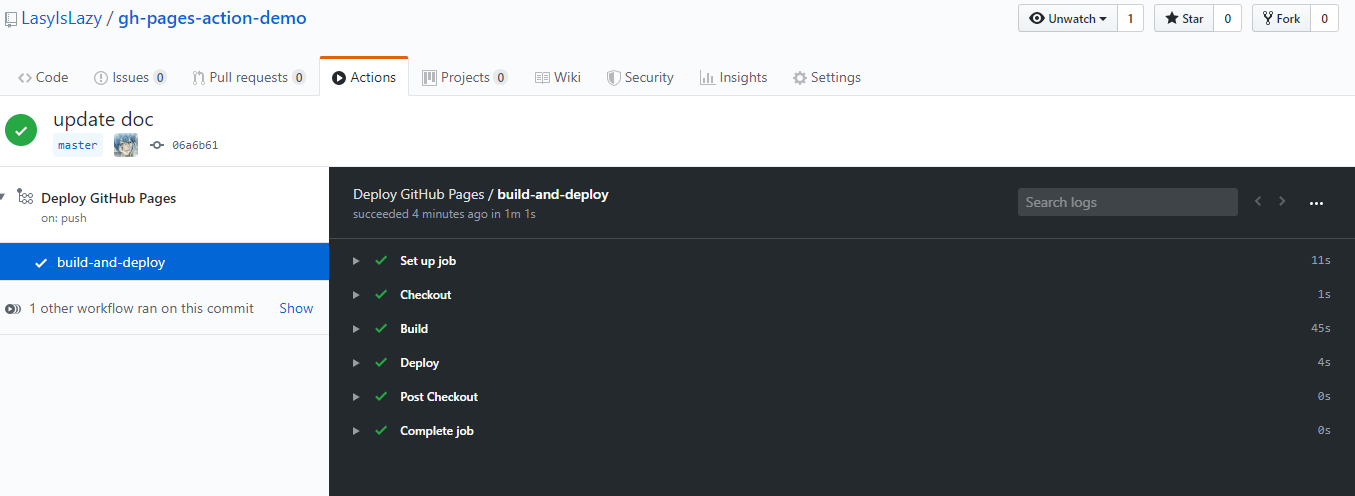This screenshot has width=1355, height=496.
Task: Click the green success check circle icon
Action: [x=21, y=130]
